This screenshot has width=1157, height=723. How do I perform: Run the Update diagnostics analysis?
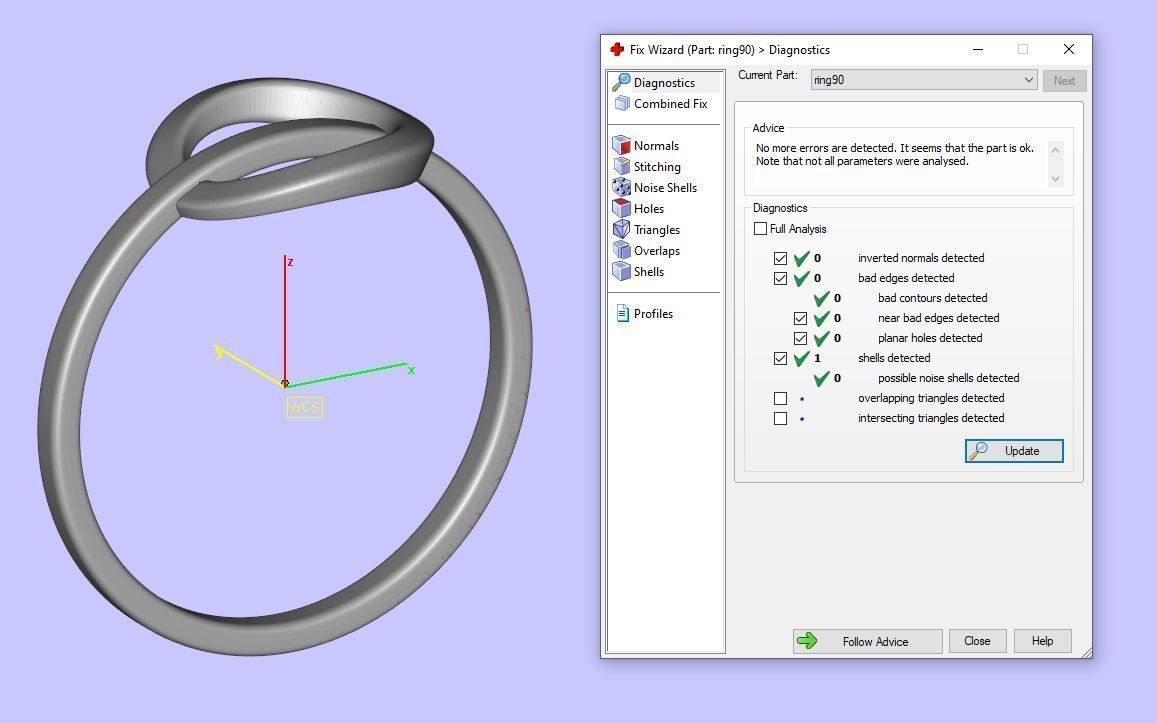(x=1013, y=450)
